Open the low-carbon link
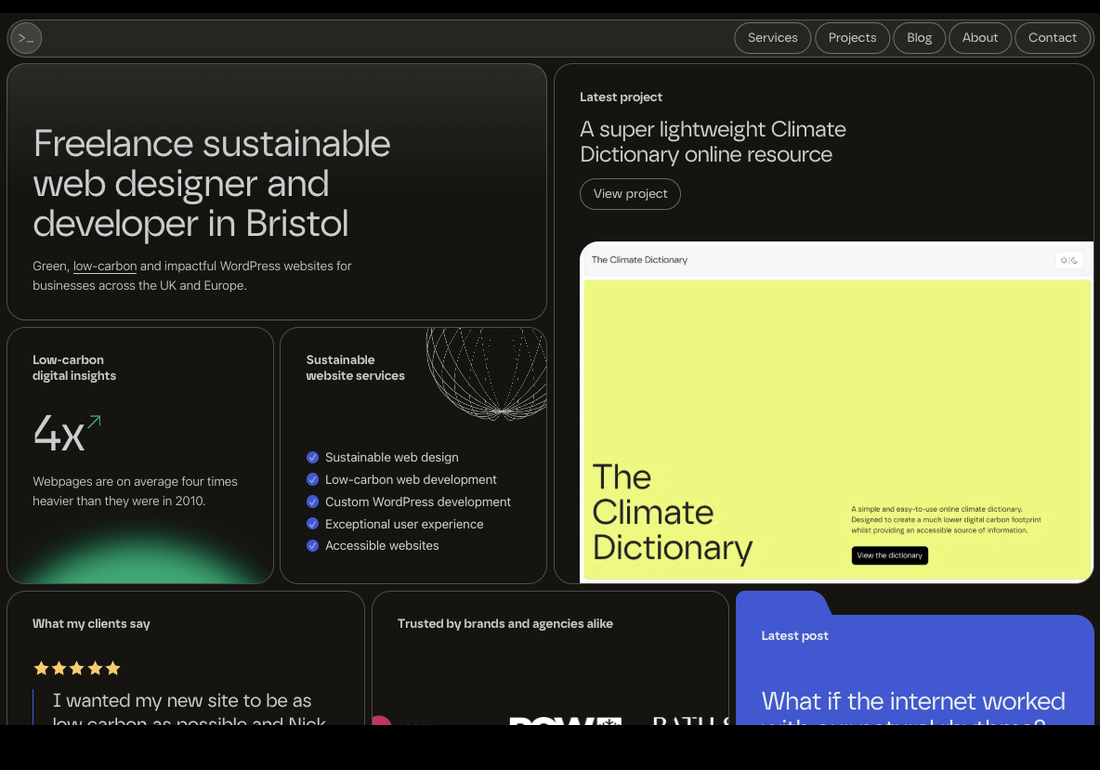This screenshot has height=770, width=1100. (104, 266)
